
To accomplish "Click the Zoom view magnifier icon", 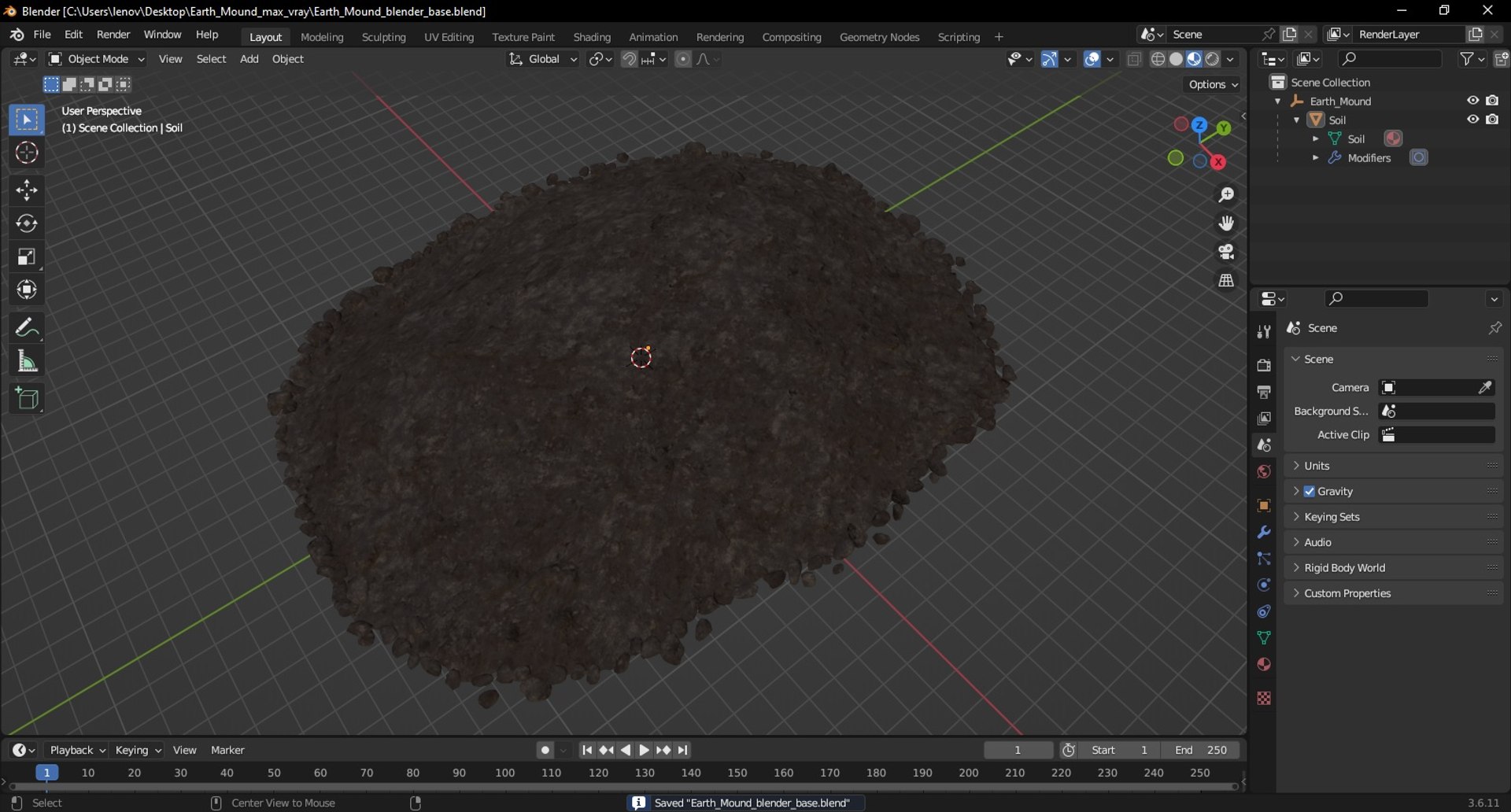I will [x=1226, y=195].
